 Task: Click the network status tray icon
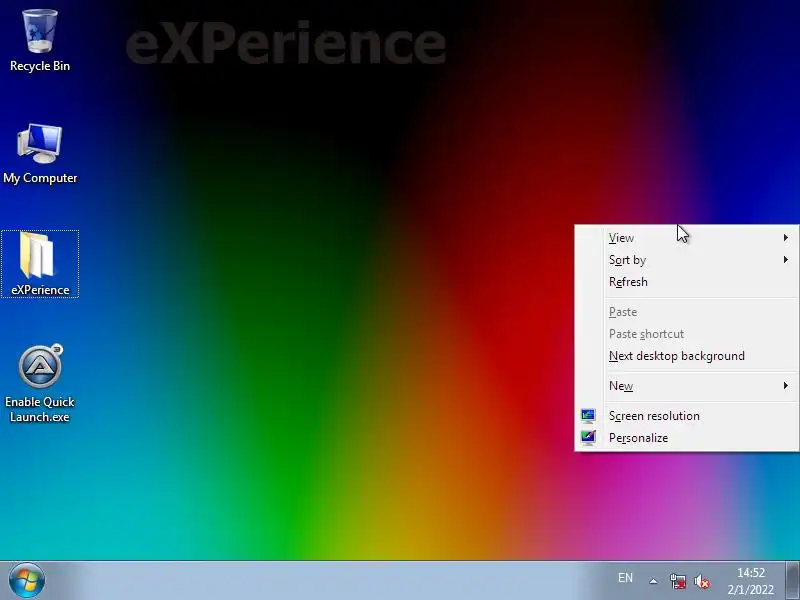point(678,581)
